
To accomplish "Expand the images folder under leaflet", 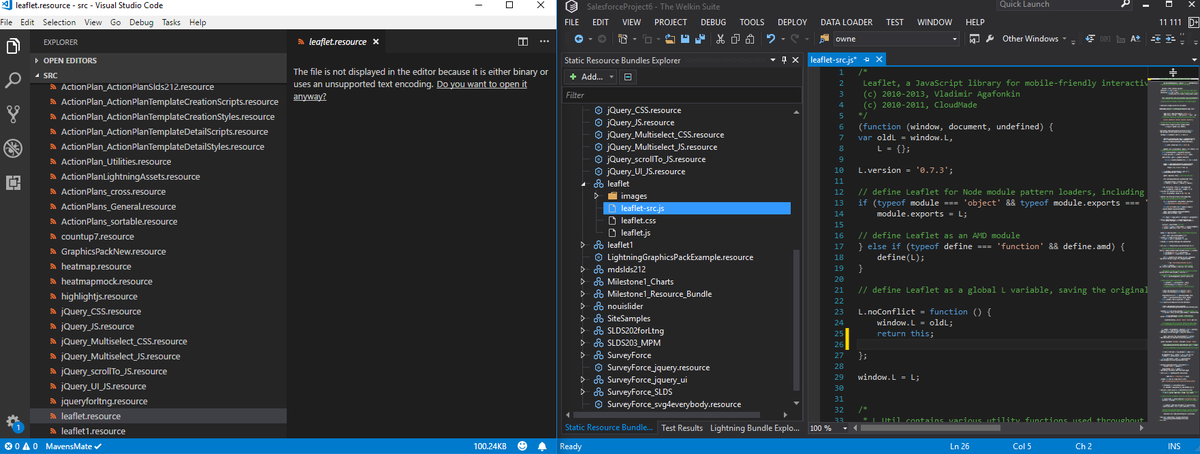I will pos(599,196).
